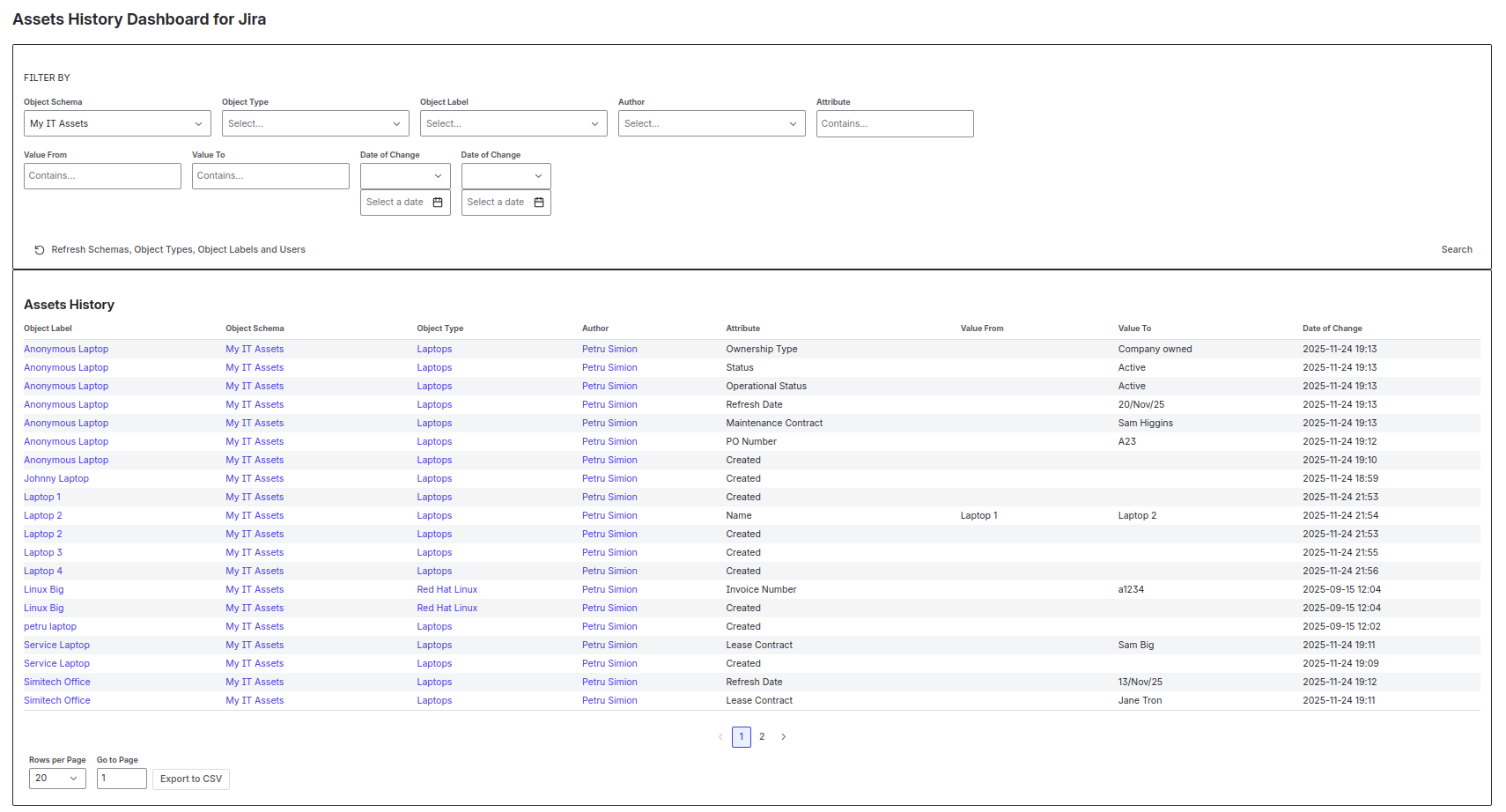
Task: Open the Linux Big asset link
Action: click(x=44, y=589)
